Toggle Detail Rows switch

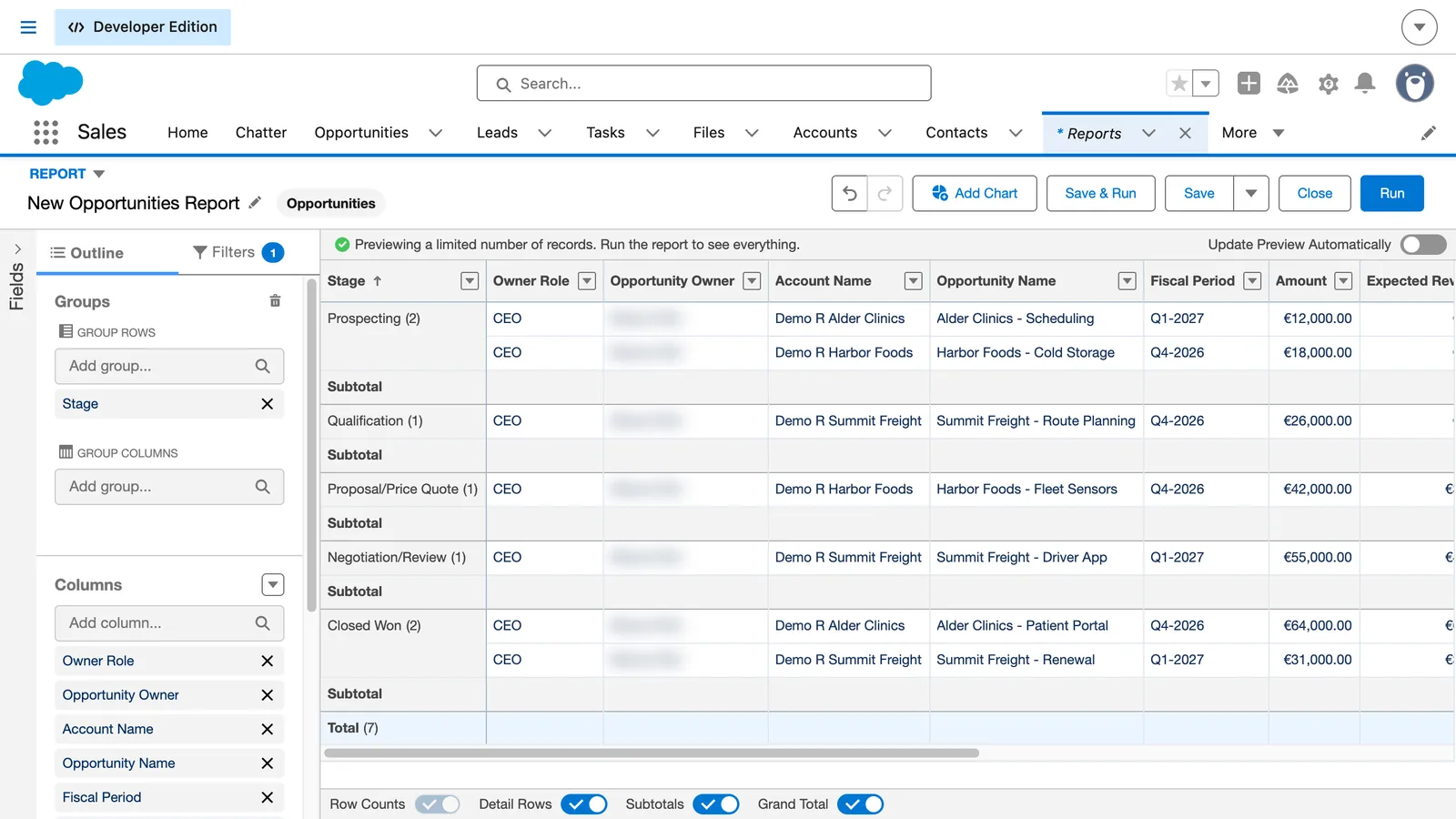tap(584, 804)
